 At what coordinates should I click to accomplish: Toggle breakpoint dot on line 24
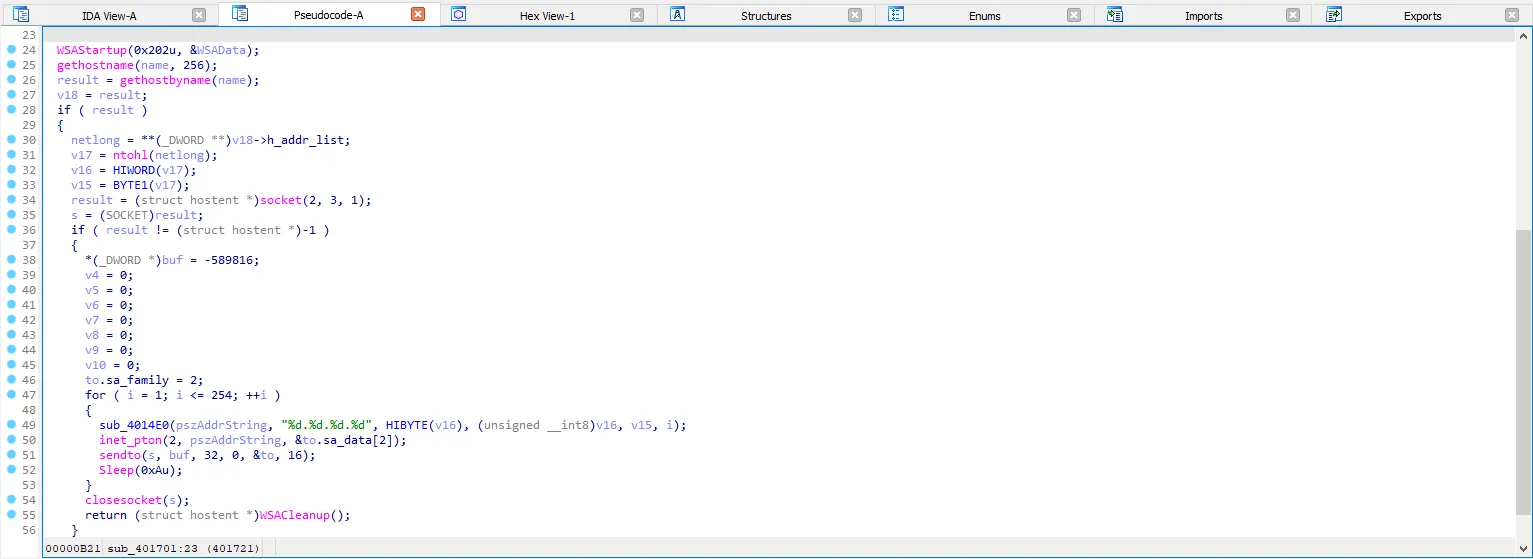coord(11,49)
